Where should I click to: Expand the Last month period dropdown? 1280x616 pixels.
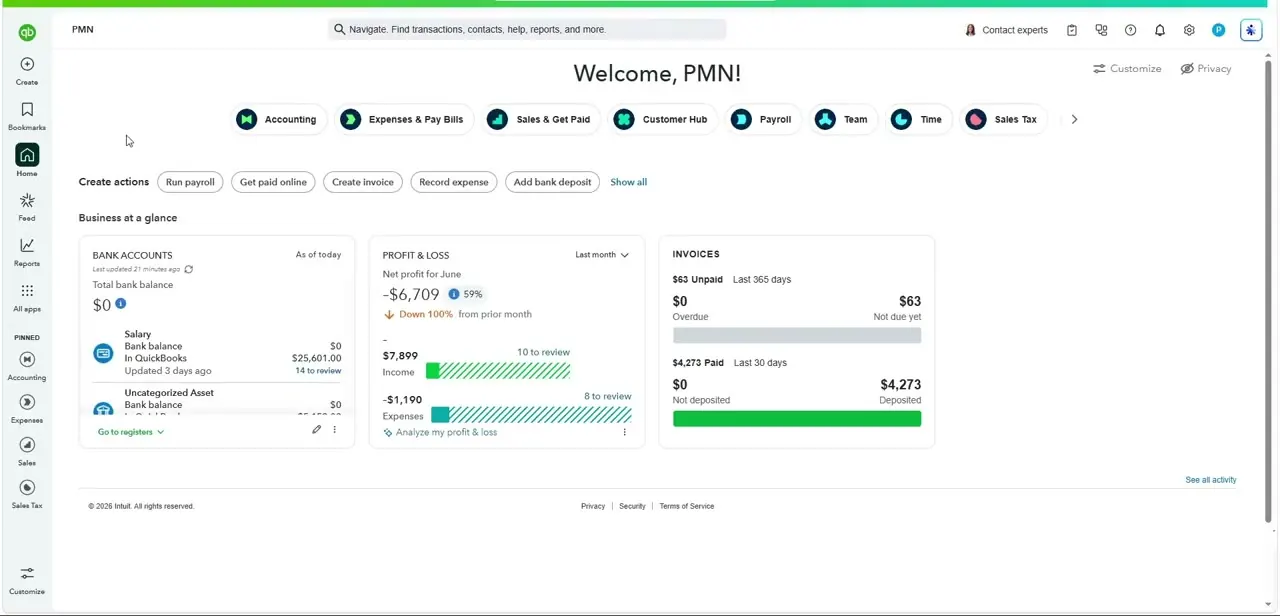tap(602, 255)
